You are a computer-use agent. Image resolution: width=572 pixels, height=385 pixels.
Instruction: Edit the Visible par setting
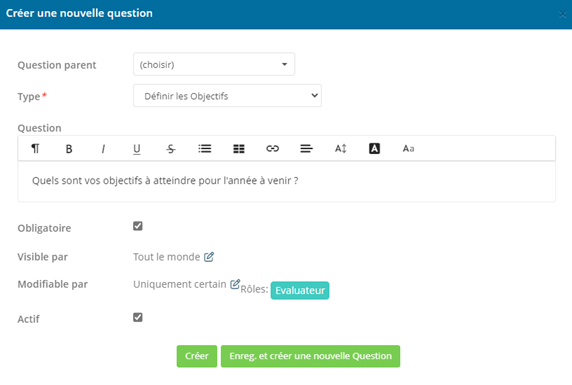click(x=209, y=257)
